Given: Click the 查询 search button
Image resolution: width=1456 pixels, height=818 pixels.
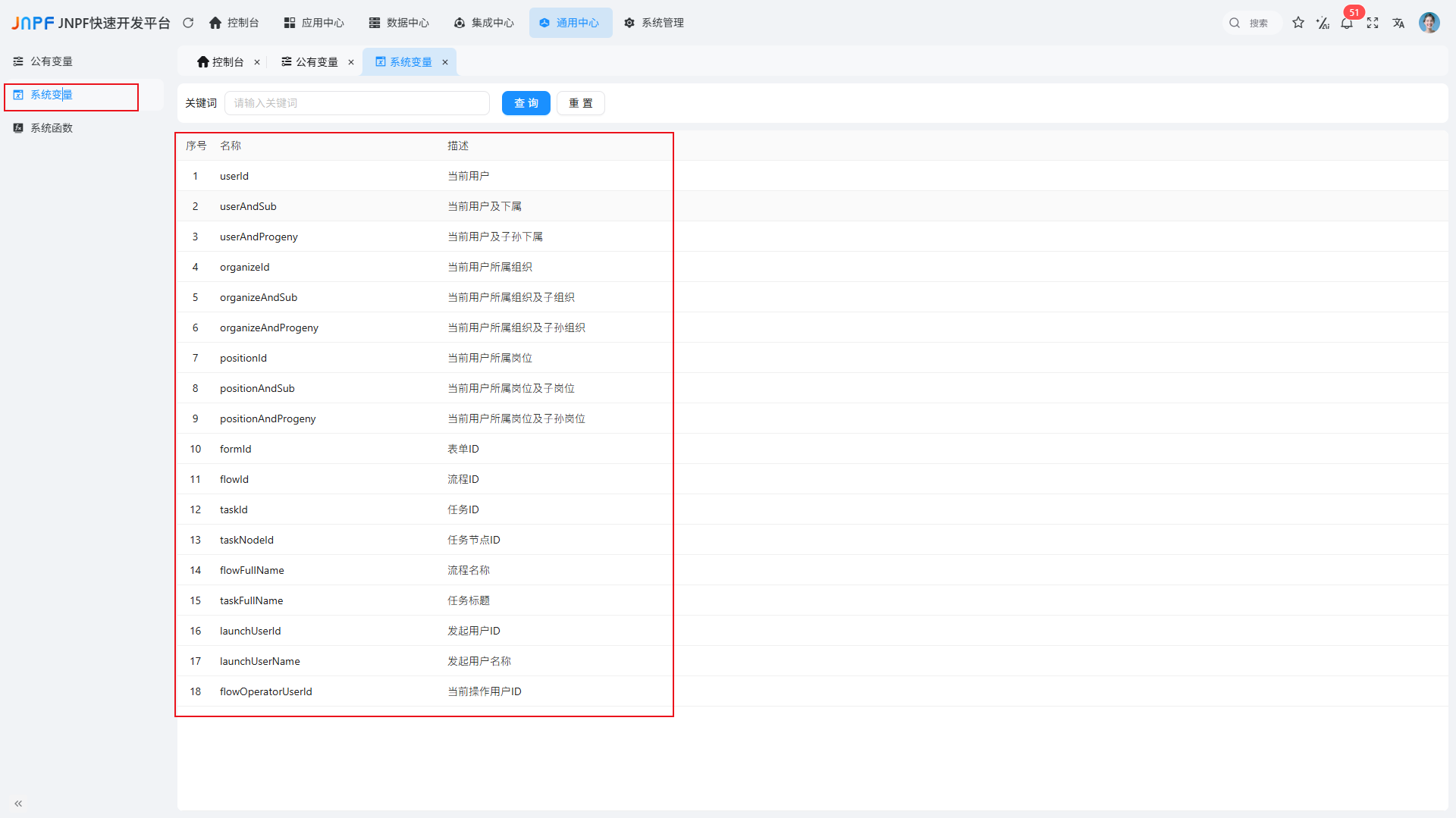Looking at the screenshot, I should click(x=526, y=103).
